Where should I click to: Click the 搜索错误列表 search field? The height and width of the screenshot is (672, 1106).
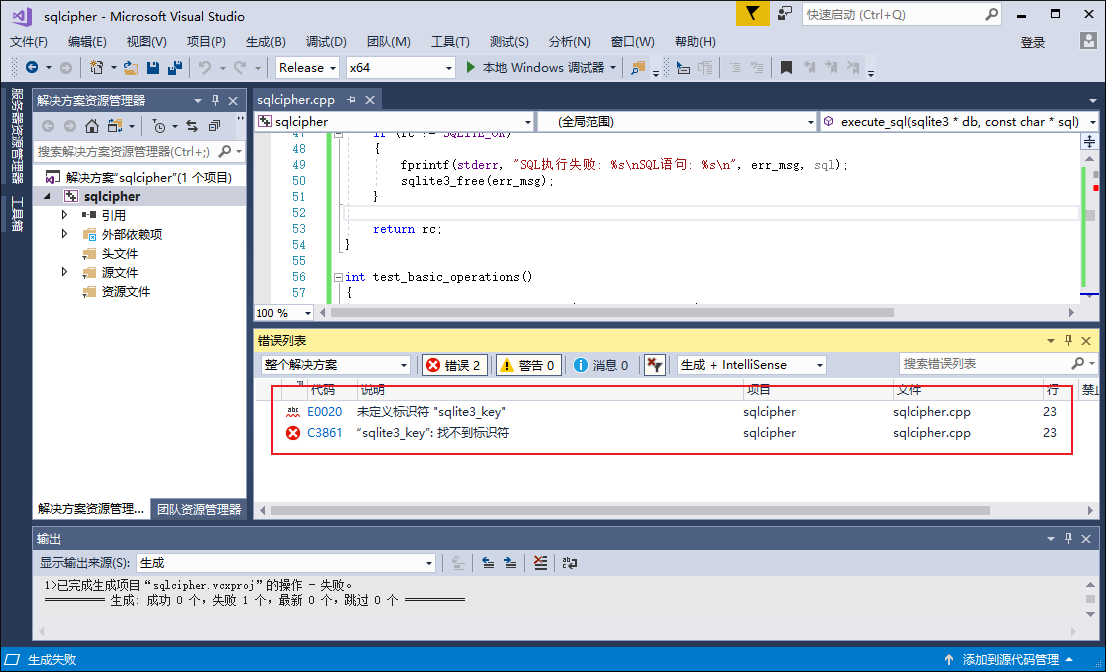(x=984, y=364)
